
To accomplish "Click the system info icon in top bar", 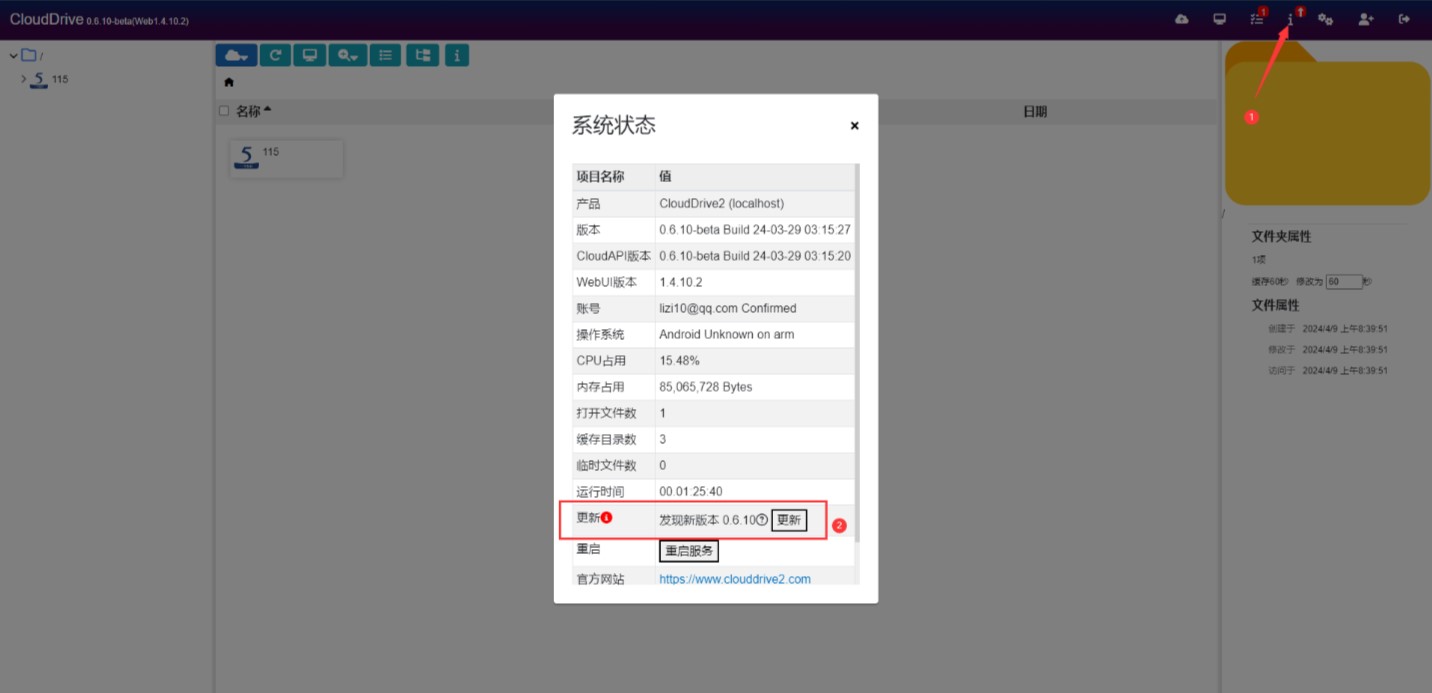I will [1290, 19].
